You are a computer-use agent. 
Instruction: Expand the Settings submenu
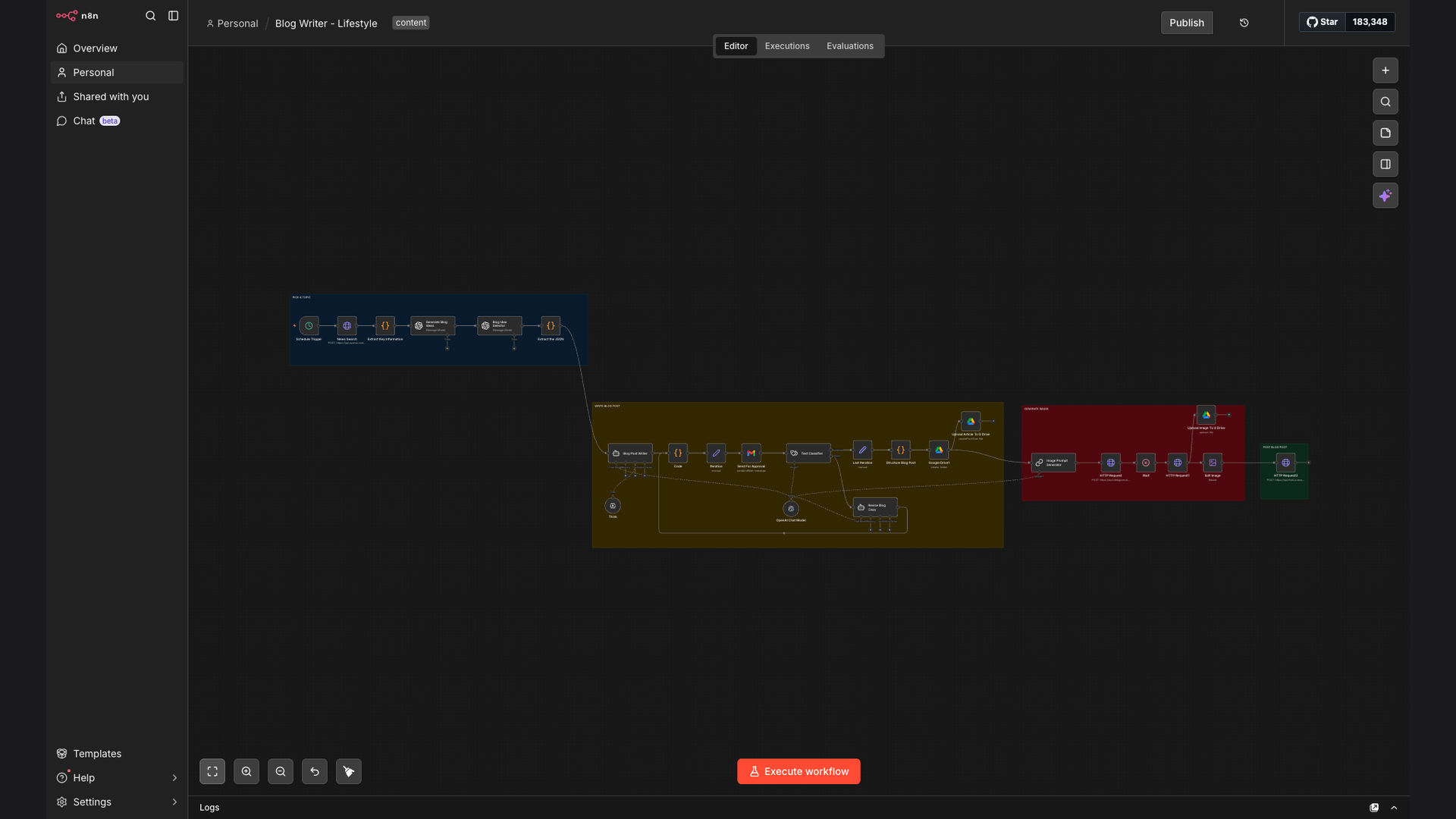(x=117, y=802)
